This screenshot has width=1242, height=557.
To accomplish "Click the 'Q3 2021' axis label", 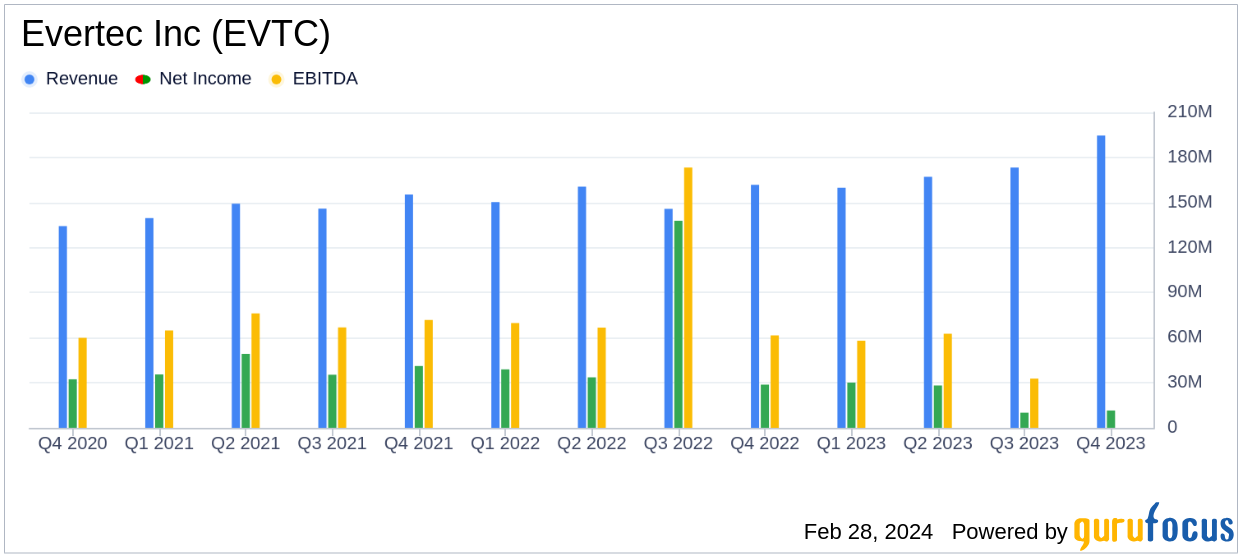I will click(x=332, y=444).
